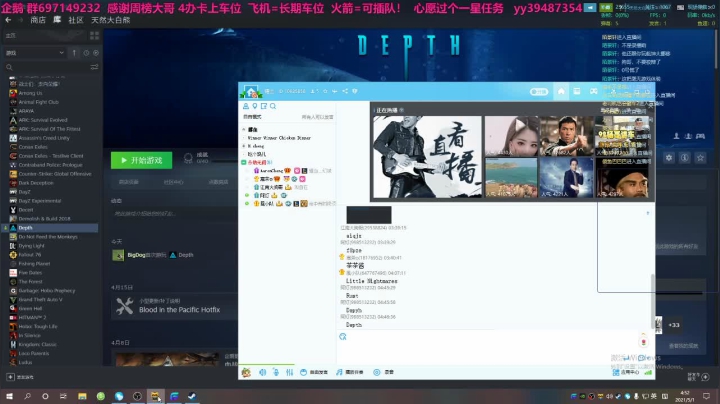The height and width of the screenshot is (404, 720).
Task: Select Winner Winner Chicken Dinner channel
Action: (x=279, y=138)
